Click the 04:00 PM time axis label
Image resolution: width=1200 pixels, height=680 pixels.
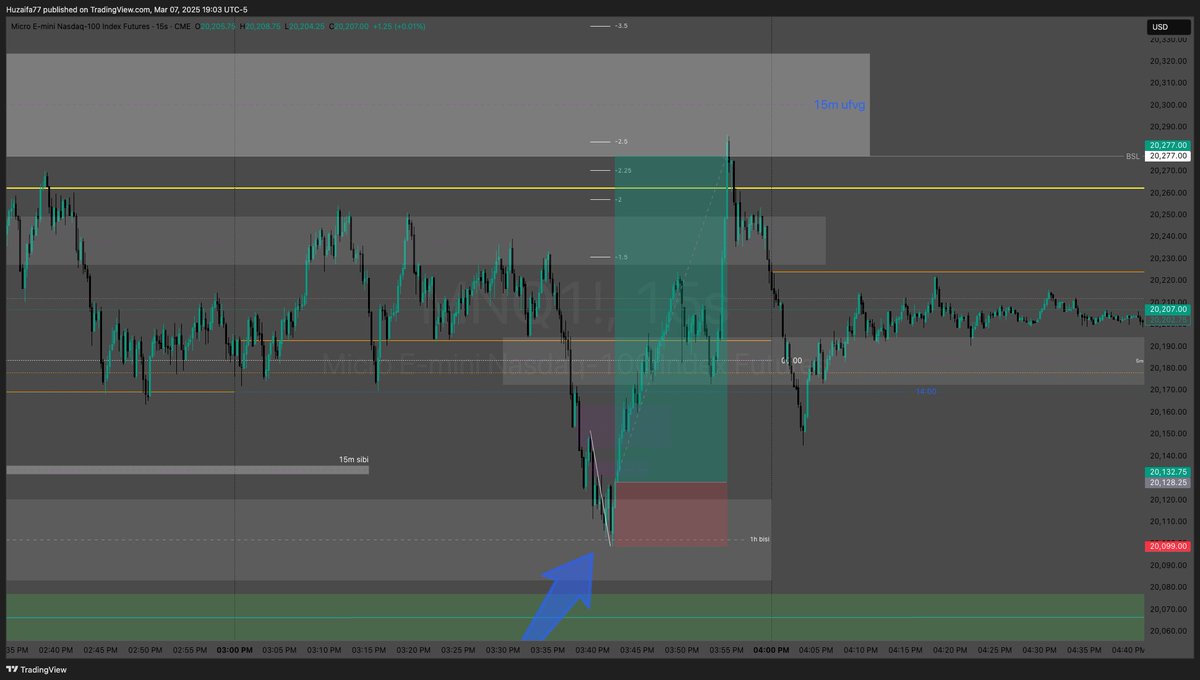tap(772, 650)
